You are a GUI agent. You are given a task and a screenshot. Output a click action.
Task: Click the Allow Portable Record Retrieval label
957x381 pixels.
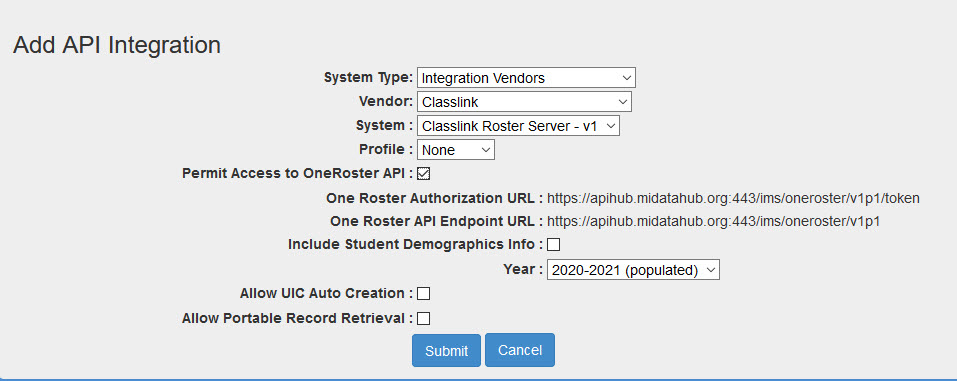[x=298, y=318]
